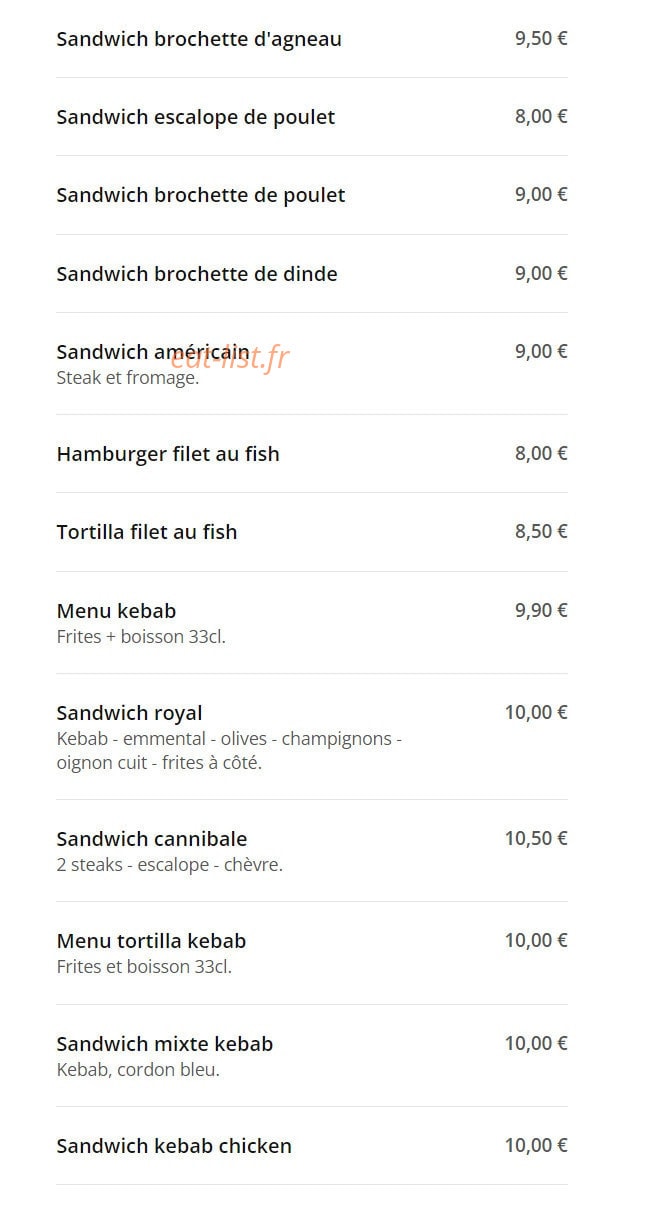The image size is (648, 1214).
Task: Open Tortilla filet au fish item
Action: (x=311, y=532)
